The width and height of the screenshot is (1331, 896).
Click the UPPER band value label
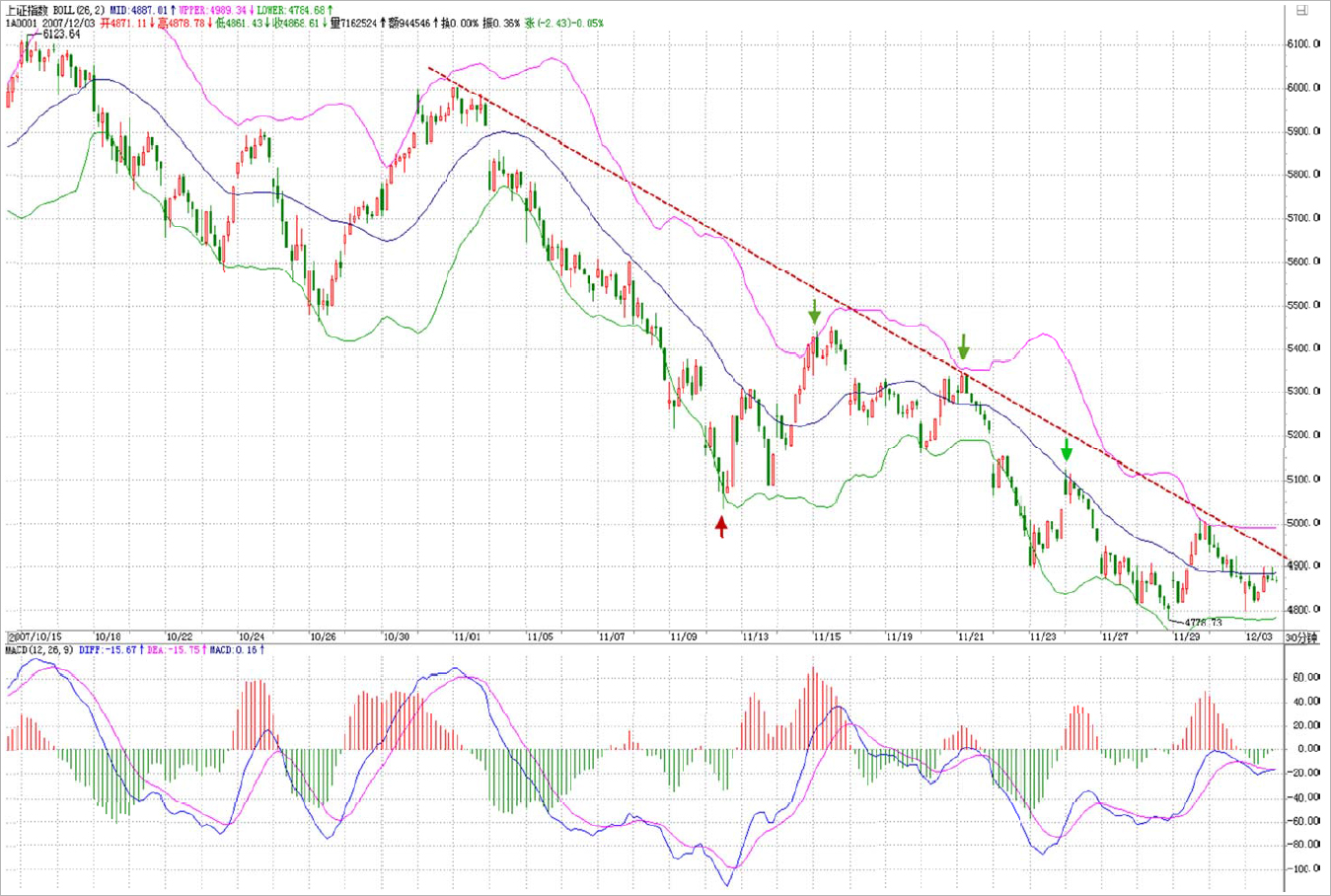[214, 10]
